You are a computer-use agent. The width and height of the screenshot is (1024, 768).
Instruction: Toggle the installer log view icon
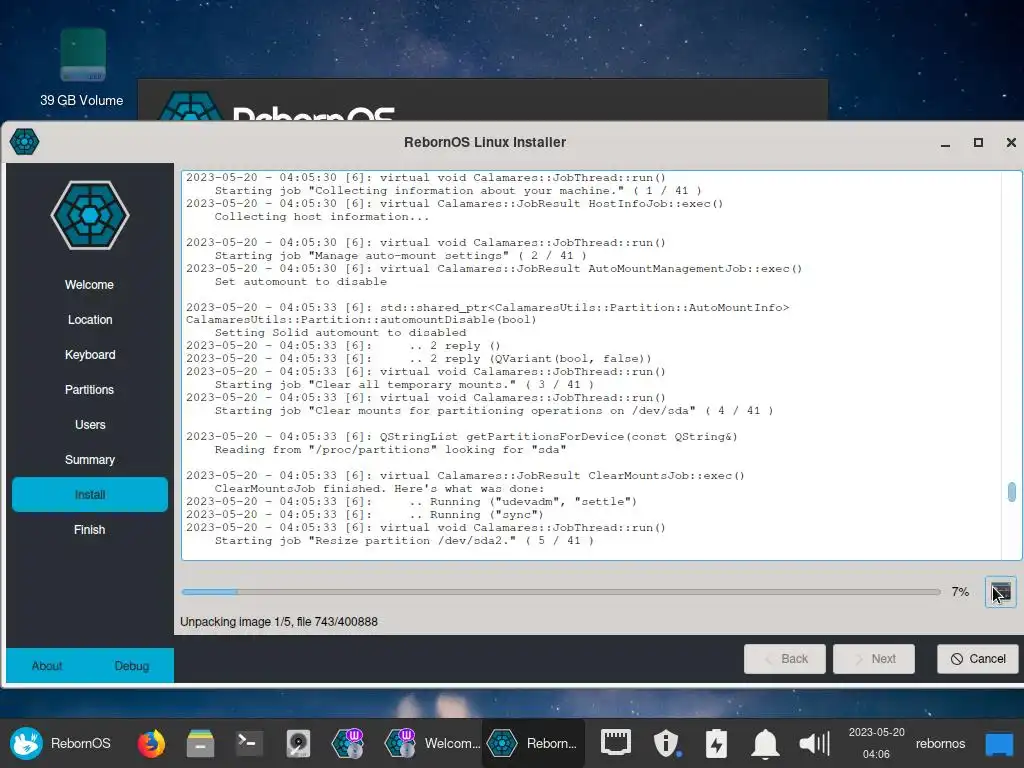tap(1000, 592)
